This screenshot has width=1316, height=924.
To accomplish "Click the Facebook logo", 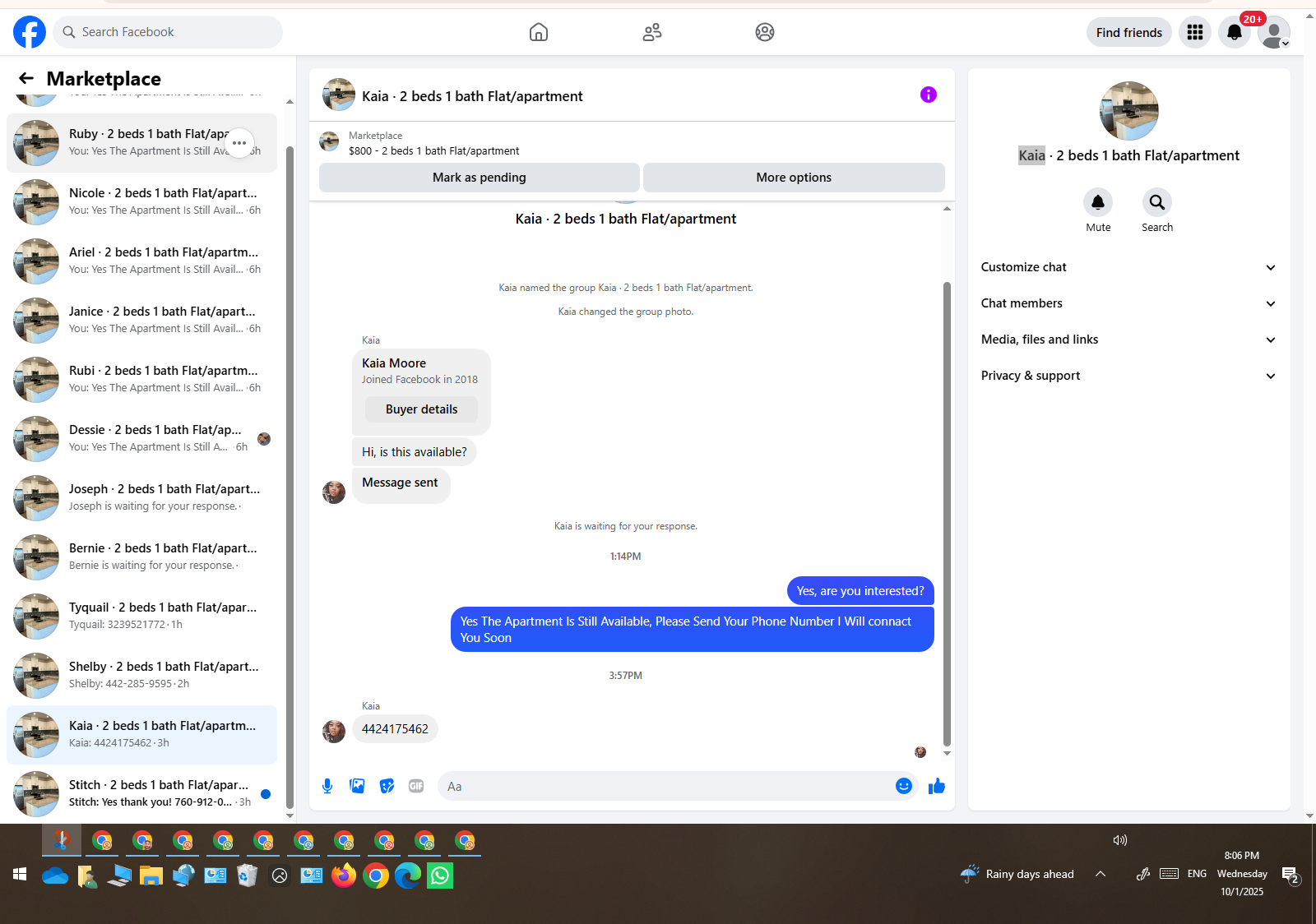I will (30, 32).
